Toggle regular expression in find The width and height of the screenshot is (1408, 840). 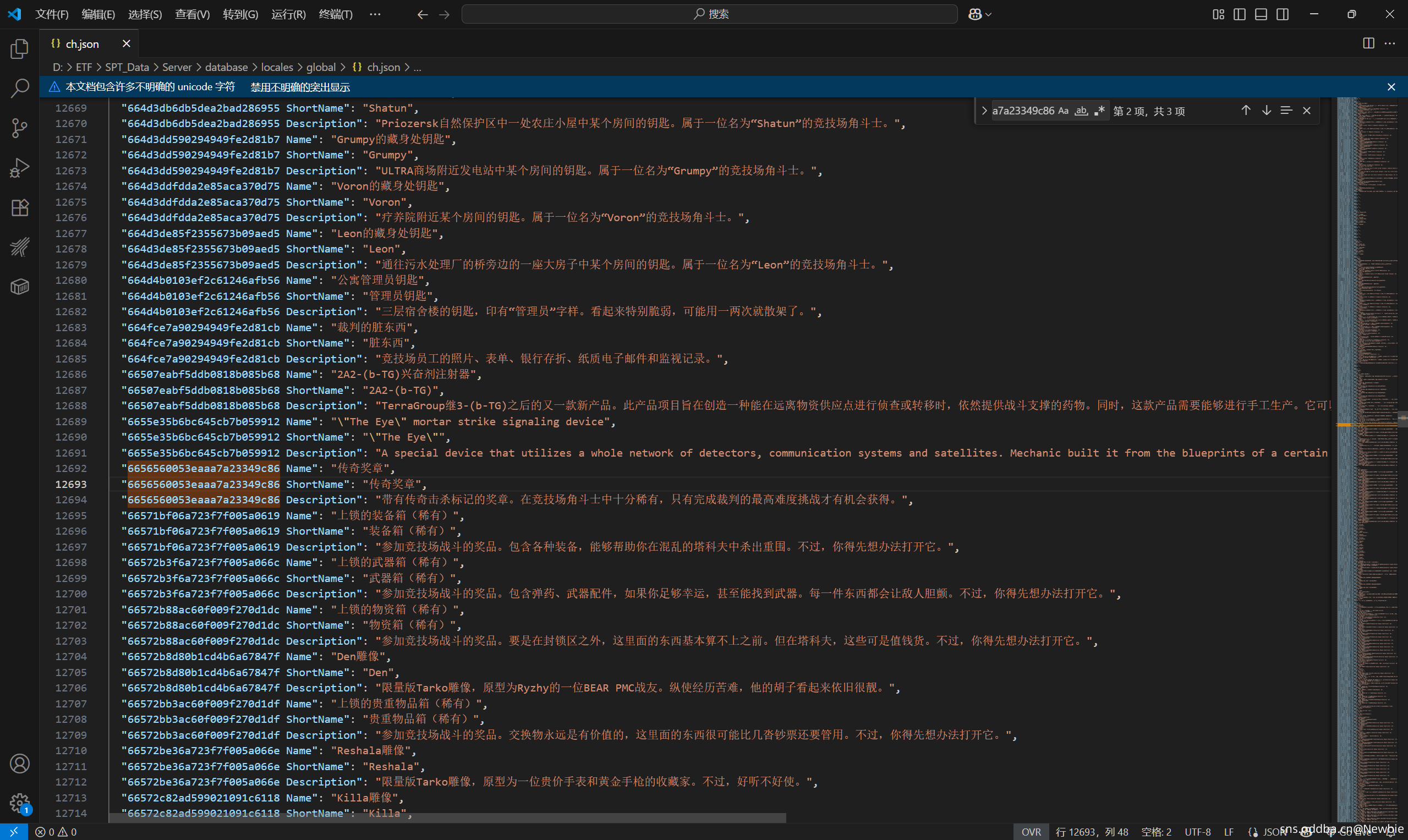[1099, 111]
